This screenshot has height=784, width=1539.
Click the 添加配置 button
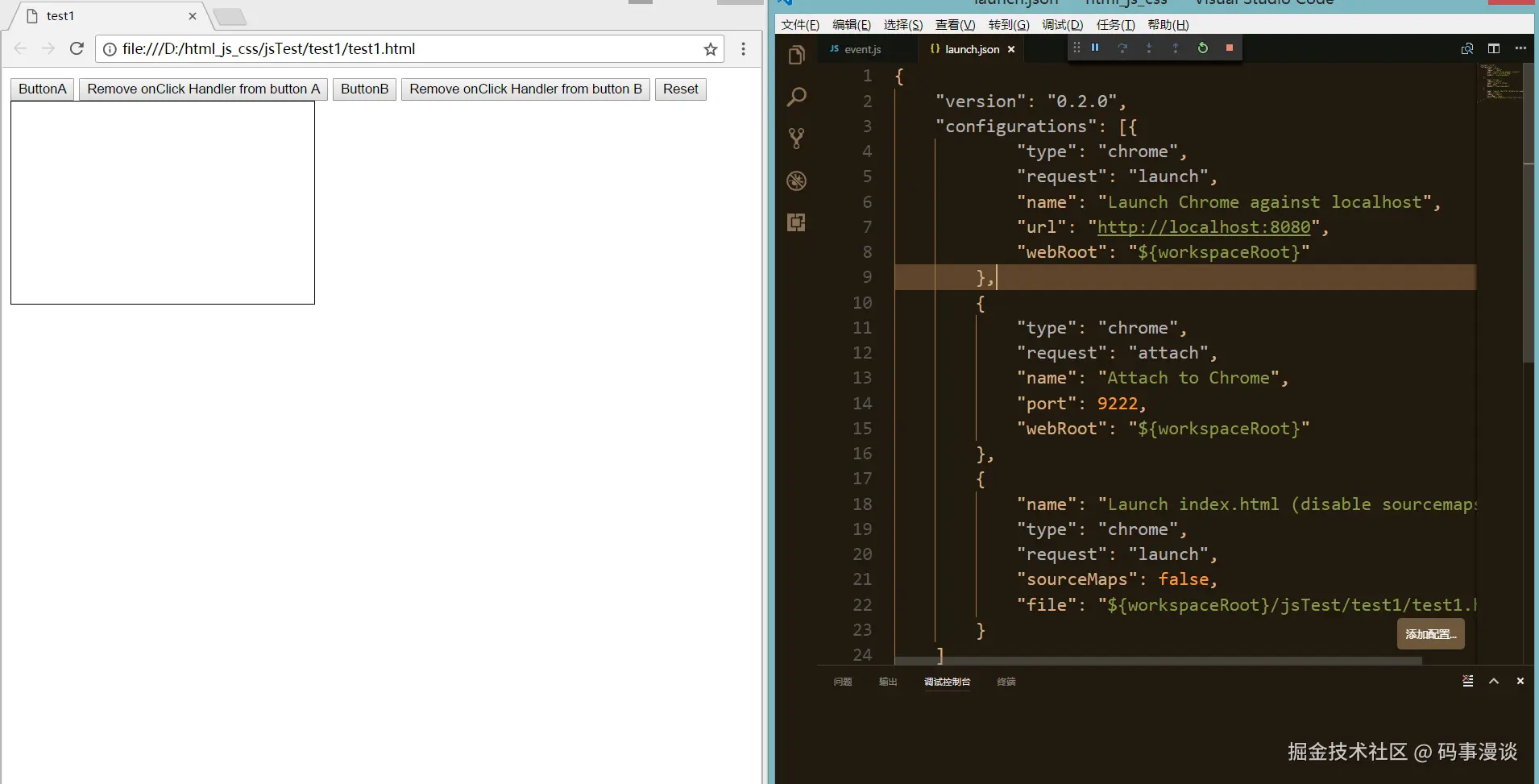click(x=1431, y=634)
